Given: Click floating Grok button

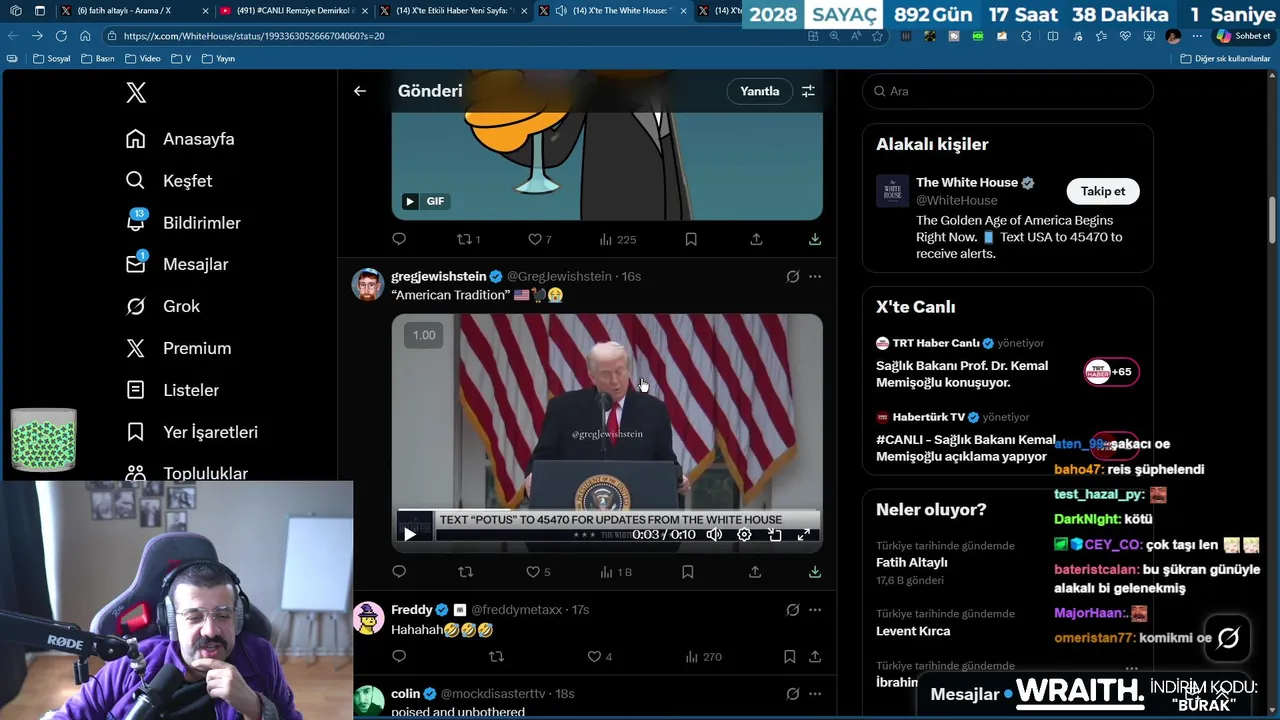Looking at the screenshot, I should 1228,638.
